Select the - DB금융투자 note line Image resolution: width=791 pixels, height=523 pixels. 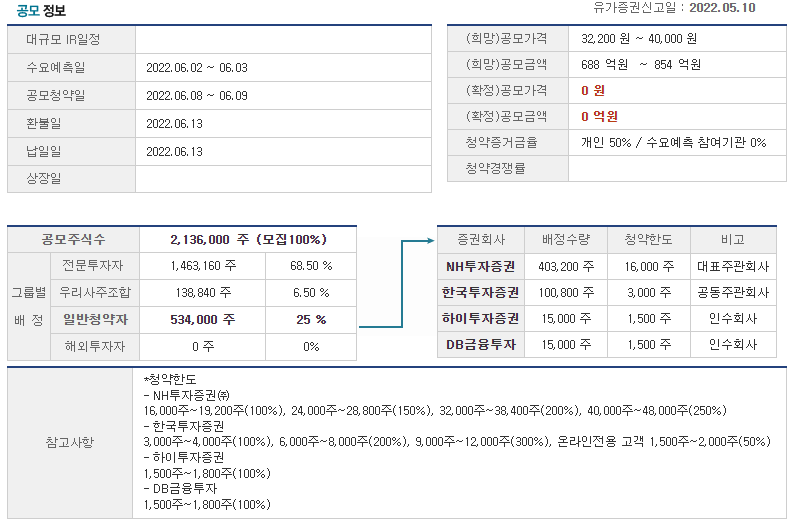(180, 489)
